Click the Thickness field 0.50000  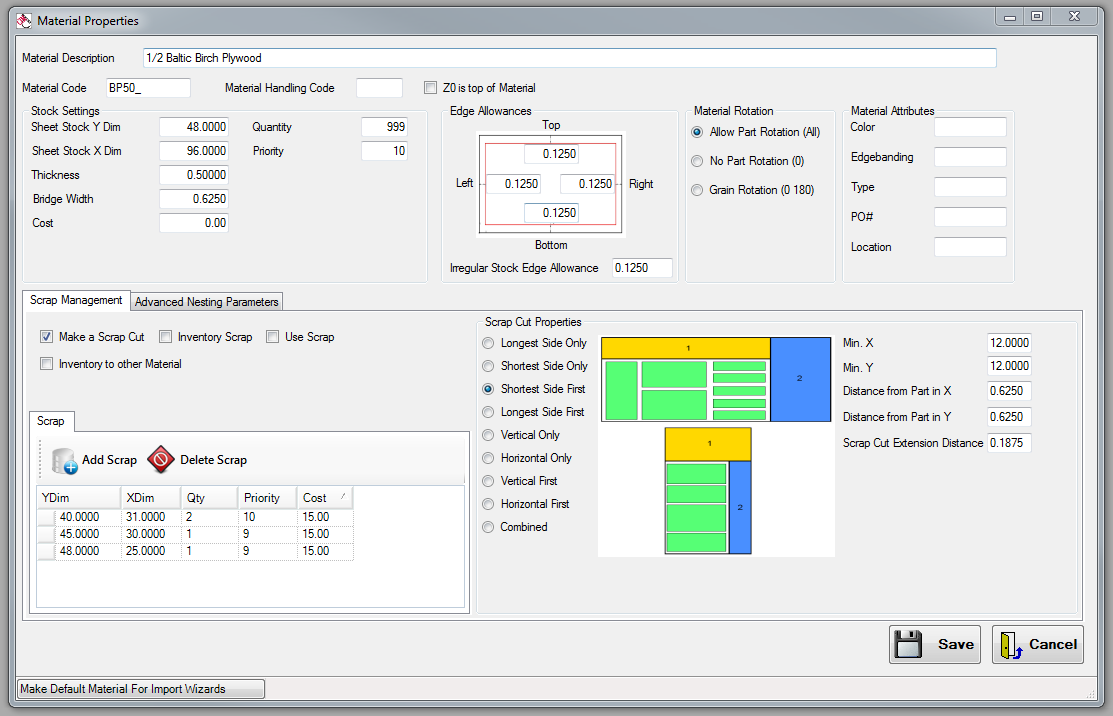(193, 175)
